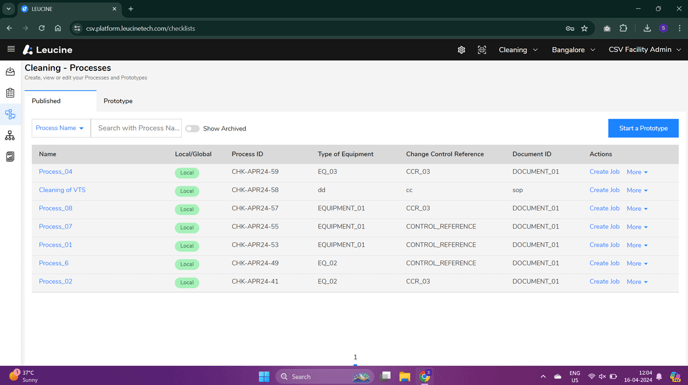Open Process_08 link
The height and width of the screenshot is (385, 688).
(55, 209)
